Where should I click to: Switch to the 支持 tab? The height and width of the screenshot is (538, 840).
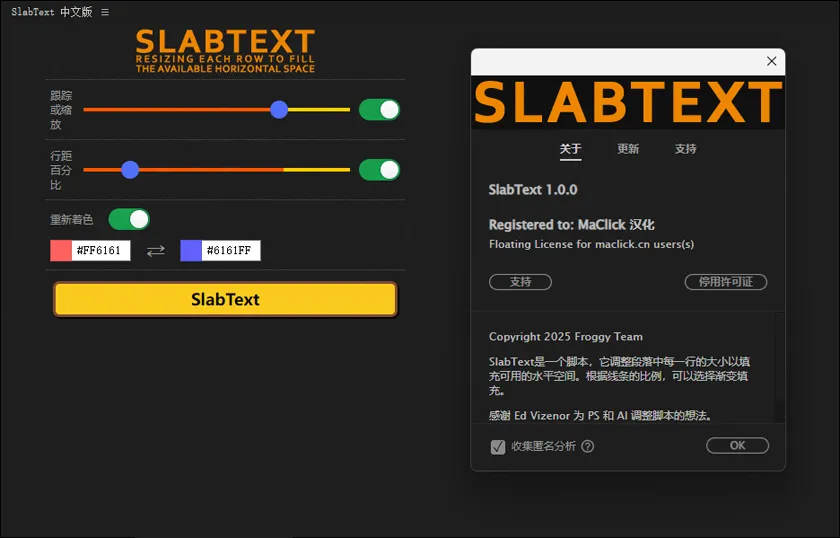(685, 149)
